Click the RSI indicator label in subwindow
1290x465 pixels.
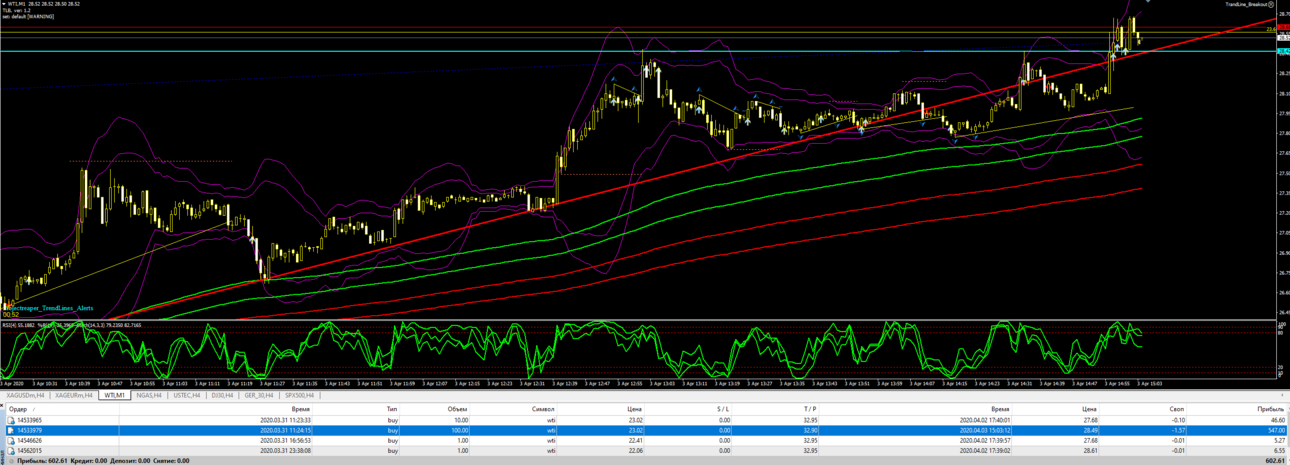click(x=70, y=324)
